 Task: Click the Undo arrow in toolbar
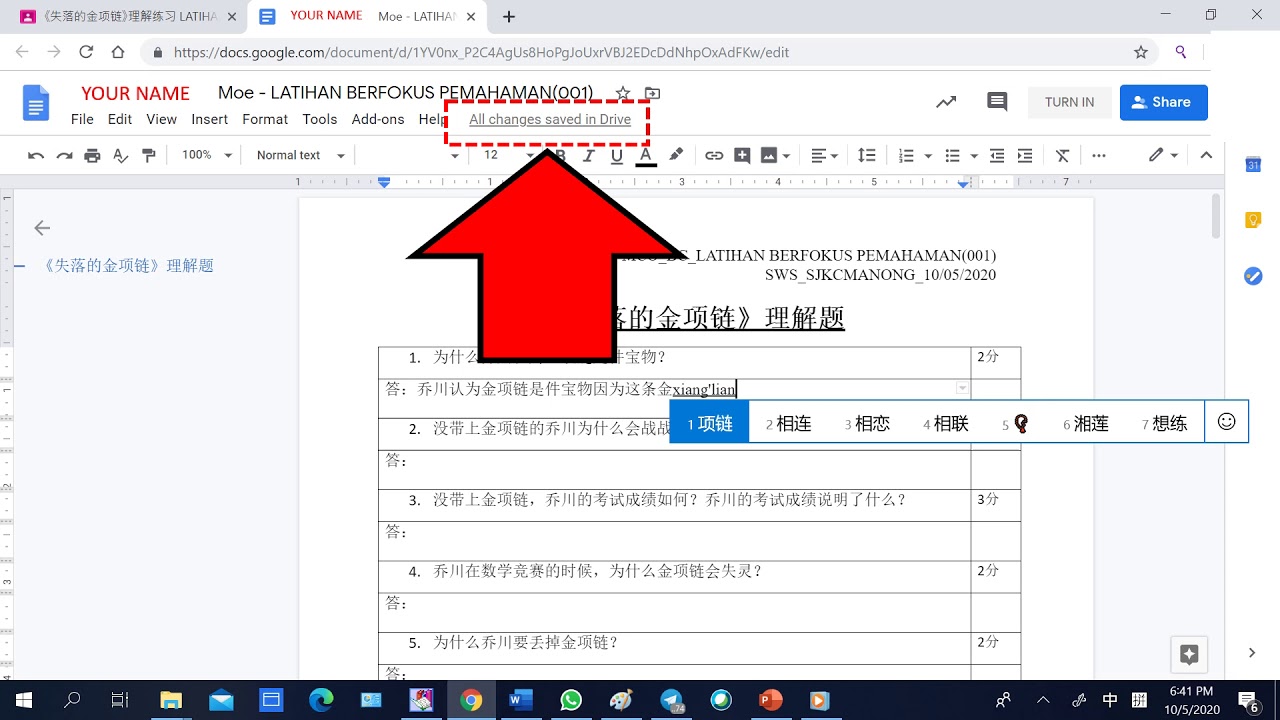36,155
